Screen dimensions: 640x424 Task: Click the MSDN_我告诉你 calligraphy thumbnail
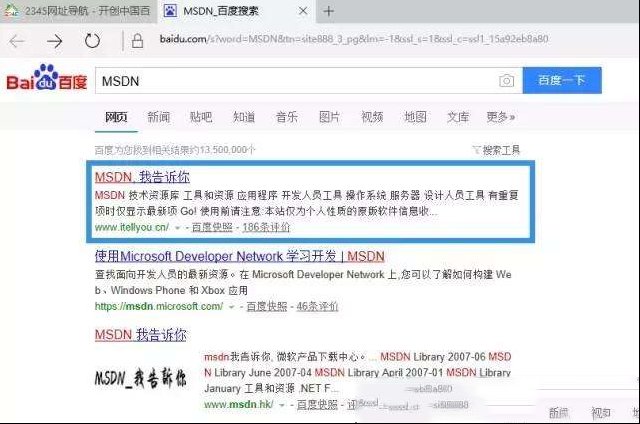tap(141, 378)
